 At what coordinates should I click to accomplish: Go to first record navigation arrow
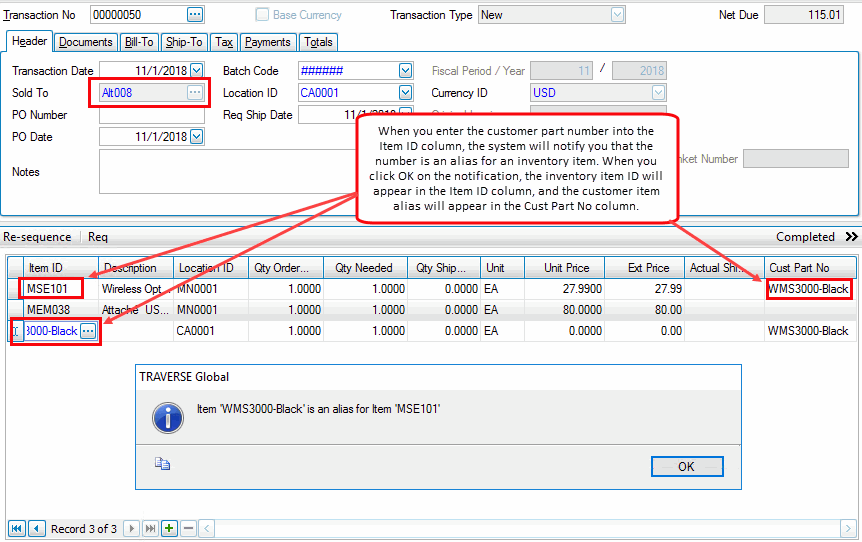pos(17,528)
